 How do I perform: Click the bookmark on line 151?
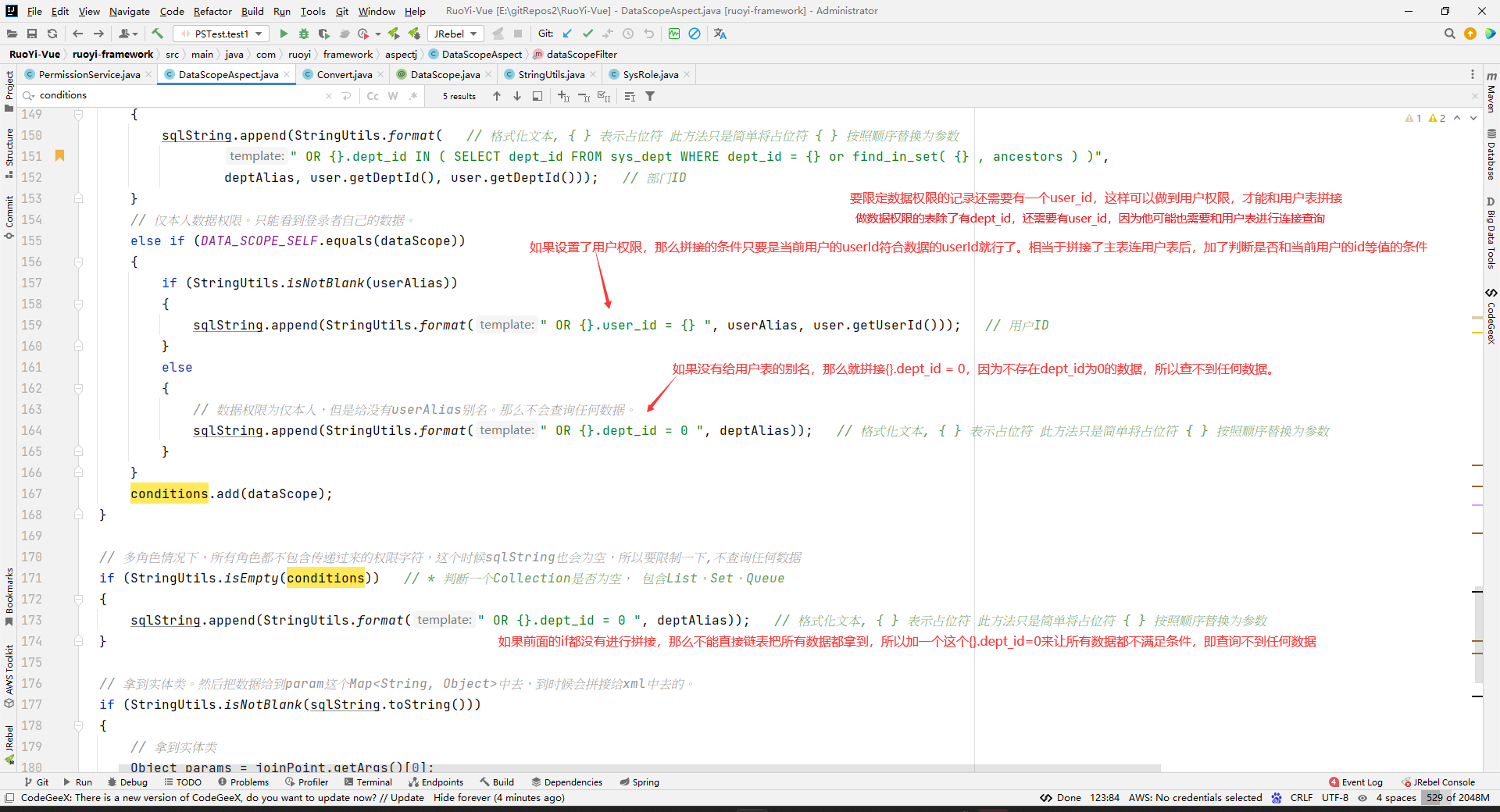[59, 155]
